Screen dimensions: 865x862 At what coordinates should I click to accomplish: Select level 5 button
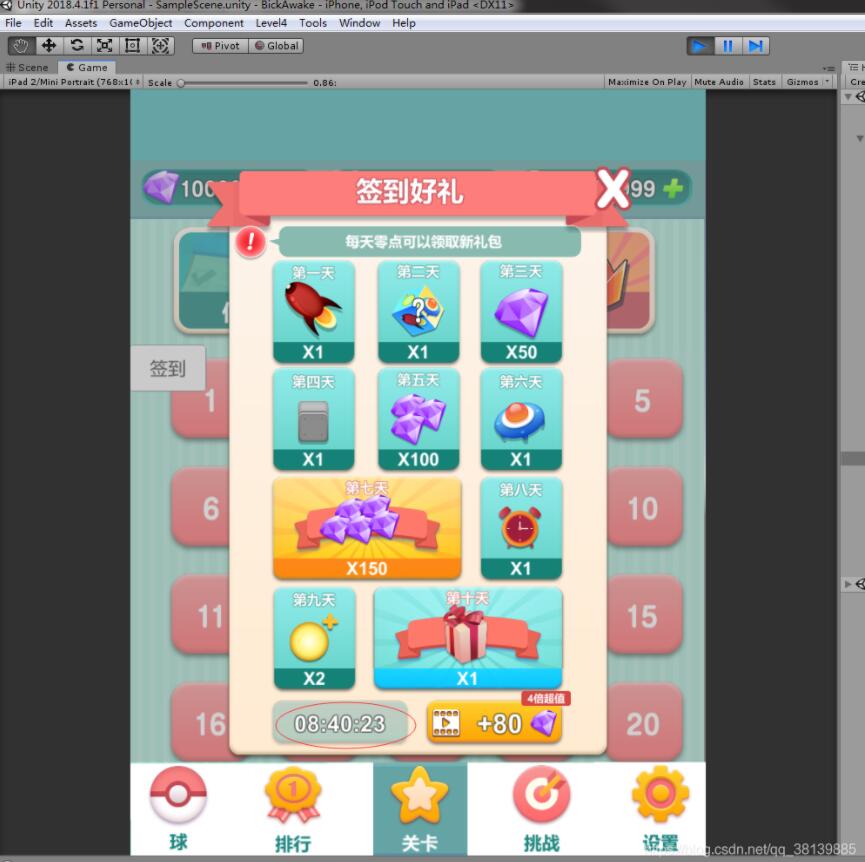tap(645, 399)
